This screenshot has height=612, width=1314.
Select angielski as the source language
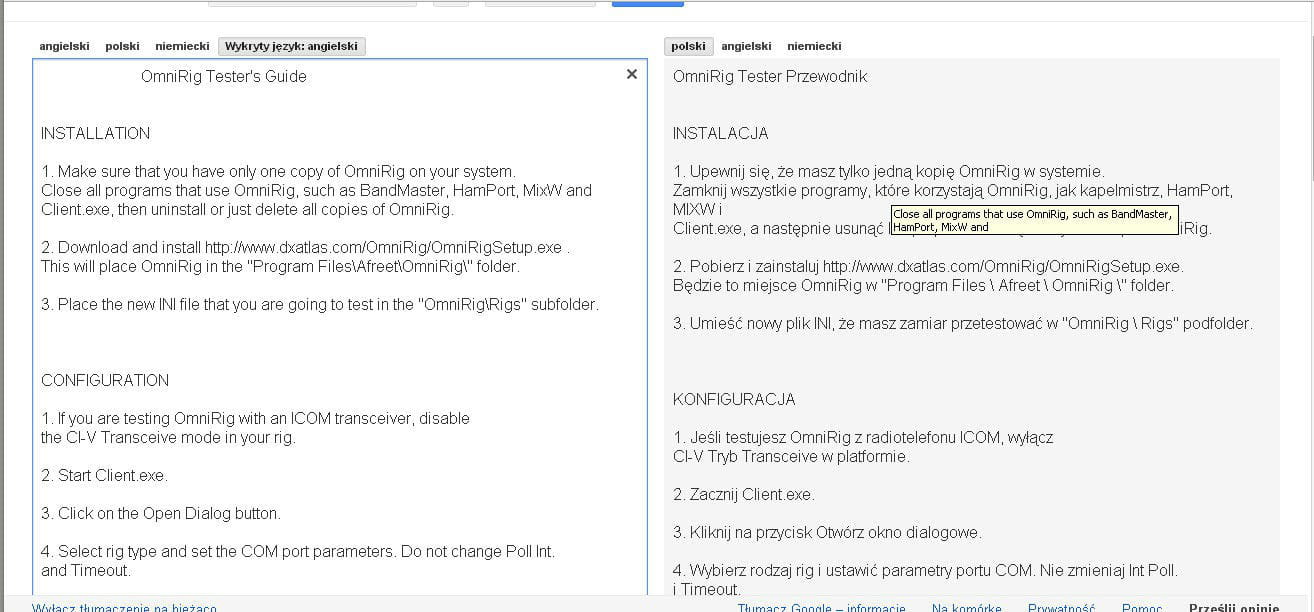[64, 46]
